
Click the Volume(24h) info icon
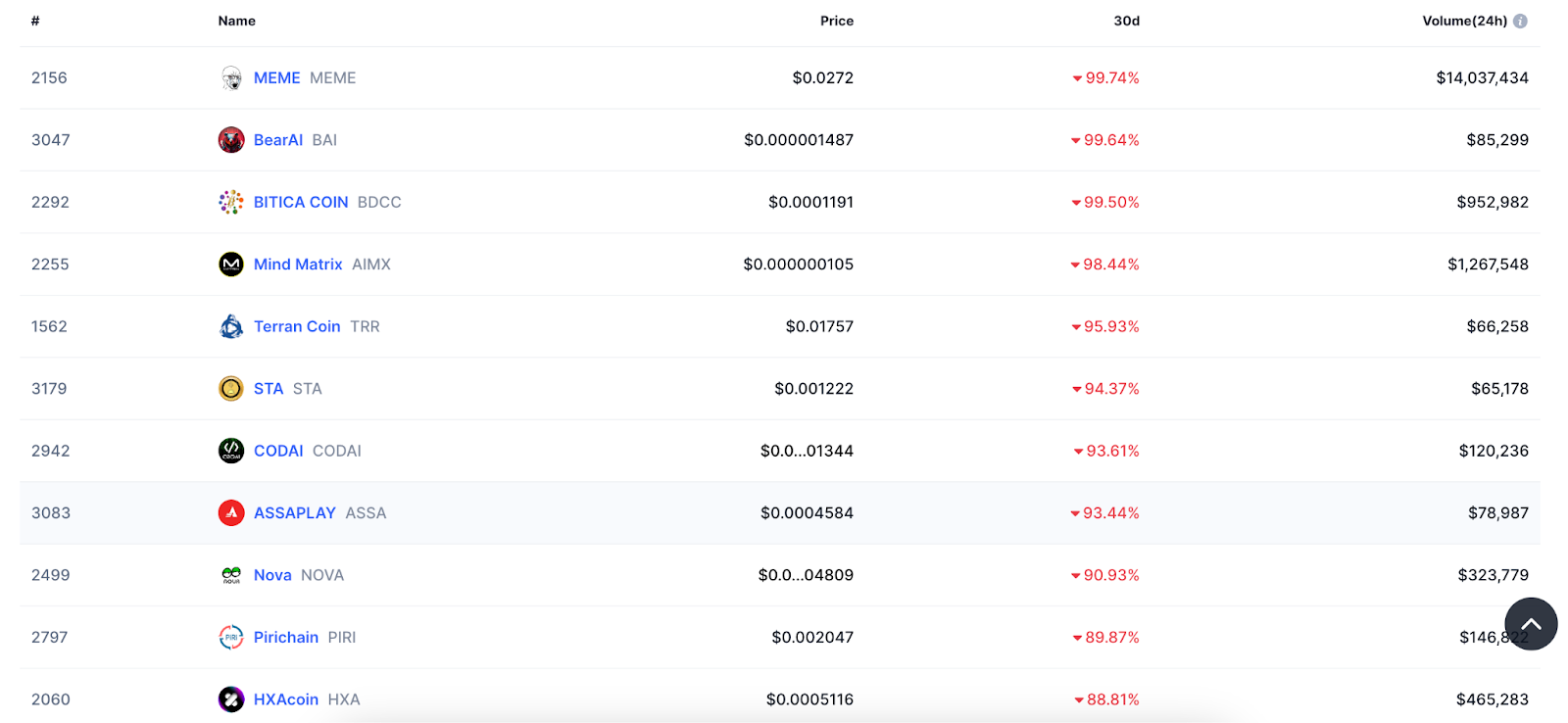1520,21
